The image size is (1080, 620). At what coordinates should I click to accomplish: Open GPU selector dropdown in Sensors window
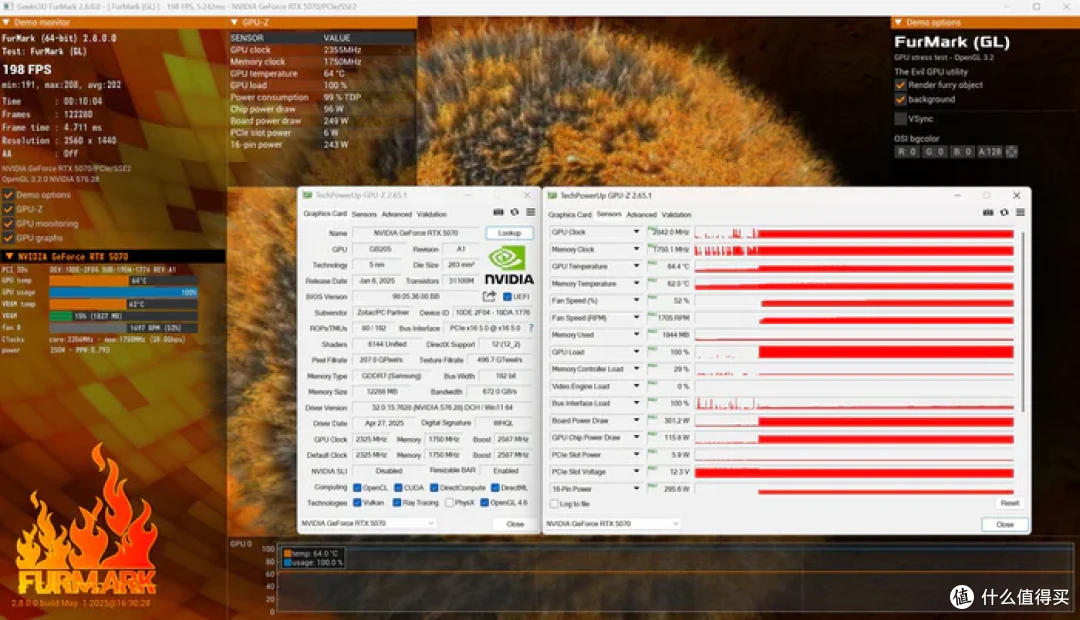[612, 524]
